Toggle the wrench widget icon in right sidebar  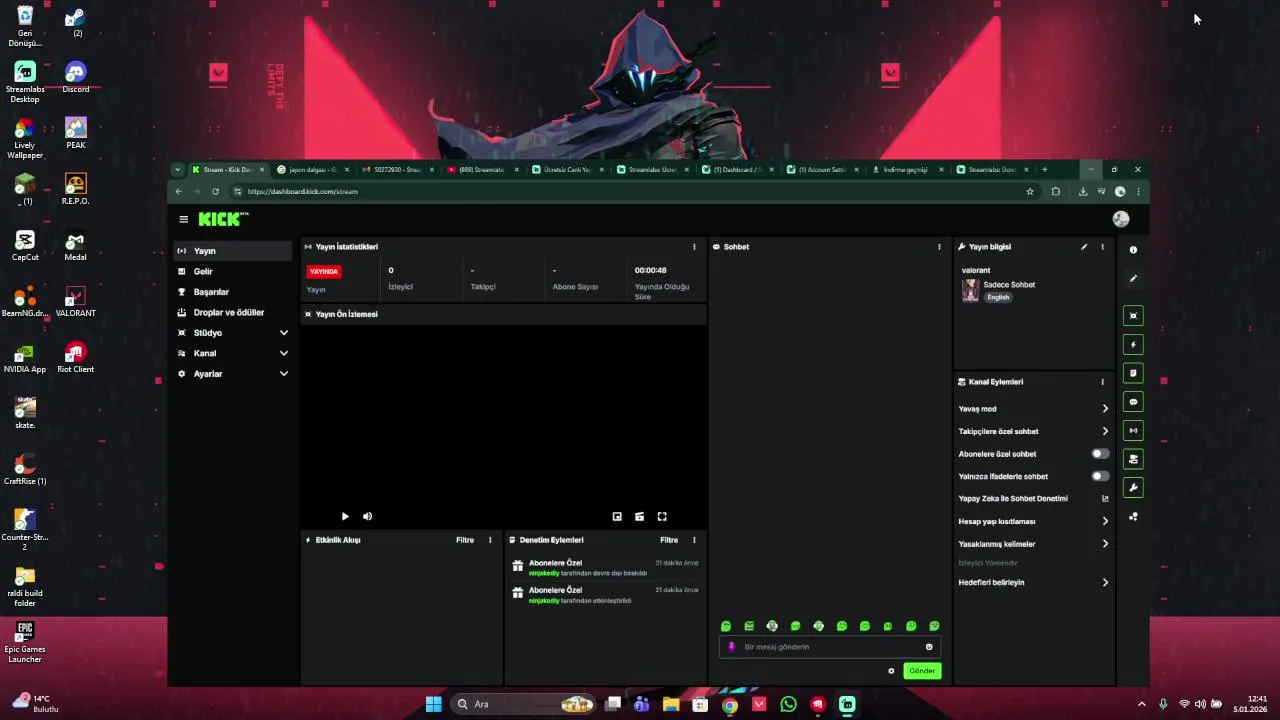click(1133, 488)
